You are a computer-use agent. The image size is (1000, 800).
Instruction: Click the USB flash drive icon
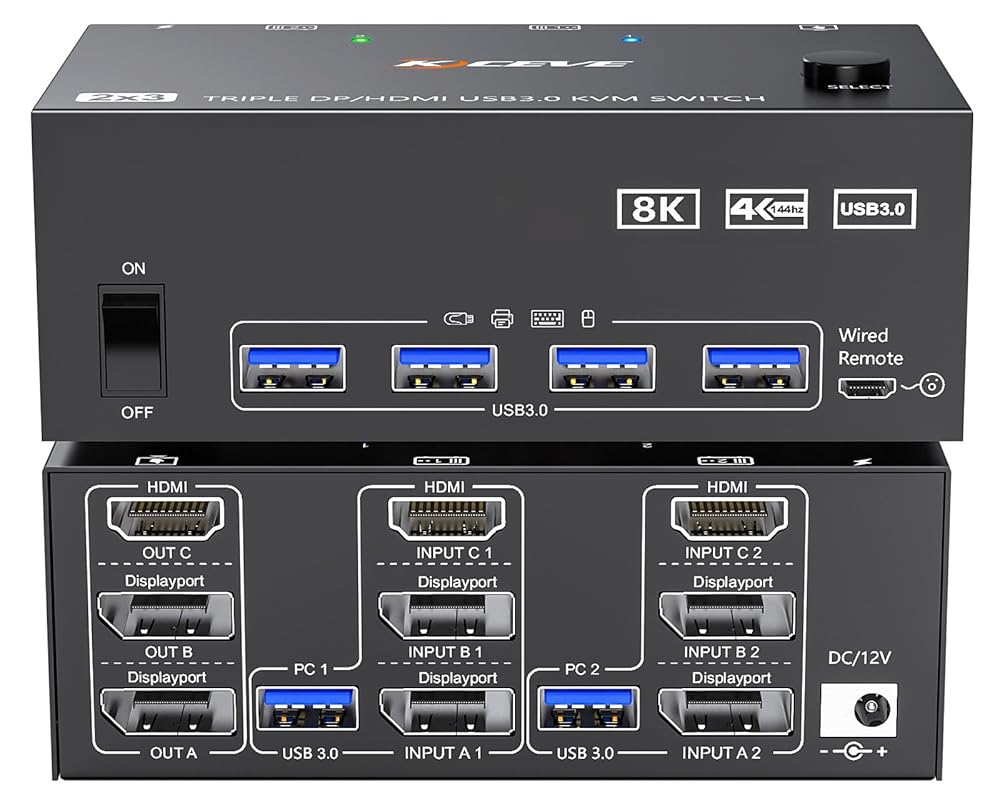(459, 318)
